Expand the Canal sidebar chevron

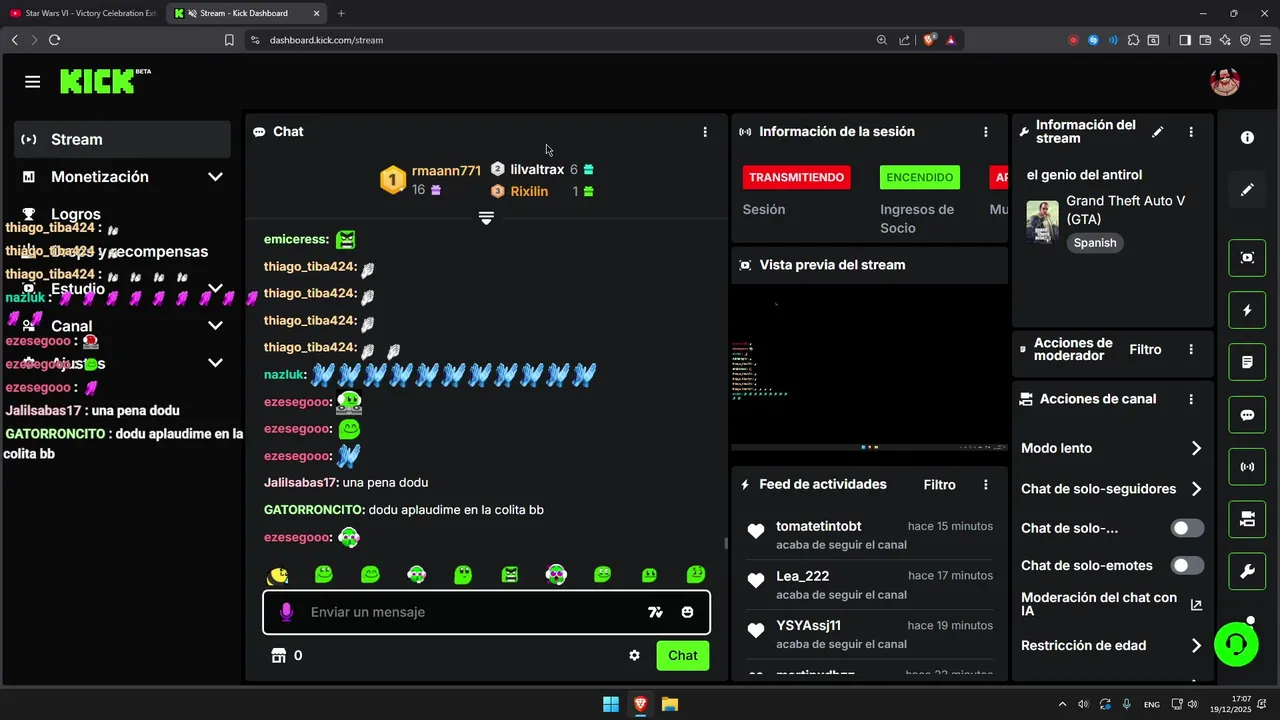tap(215, 326)
